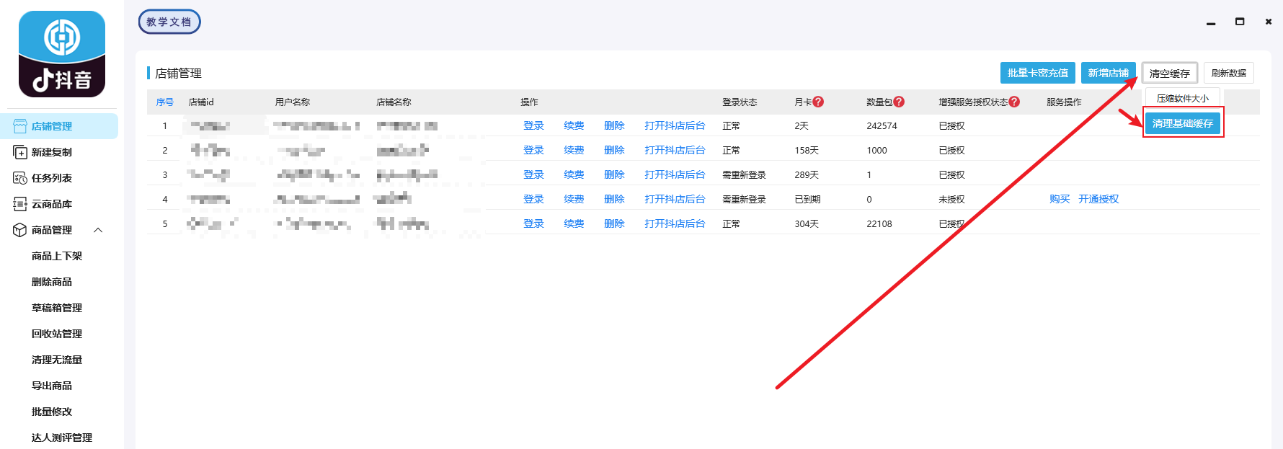The height and width of the screenshot is (449, 1283).
Task: Open 清理无流量 in sidebar
Action: (57, 360)
